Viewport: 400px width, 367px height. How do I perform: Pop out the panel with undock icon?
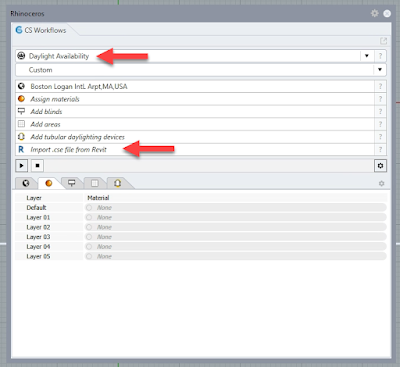point(383,41)
